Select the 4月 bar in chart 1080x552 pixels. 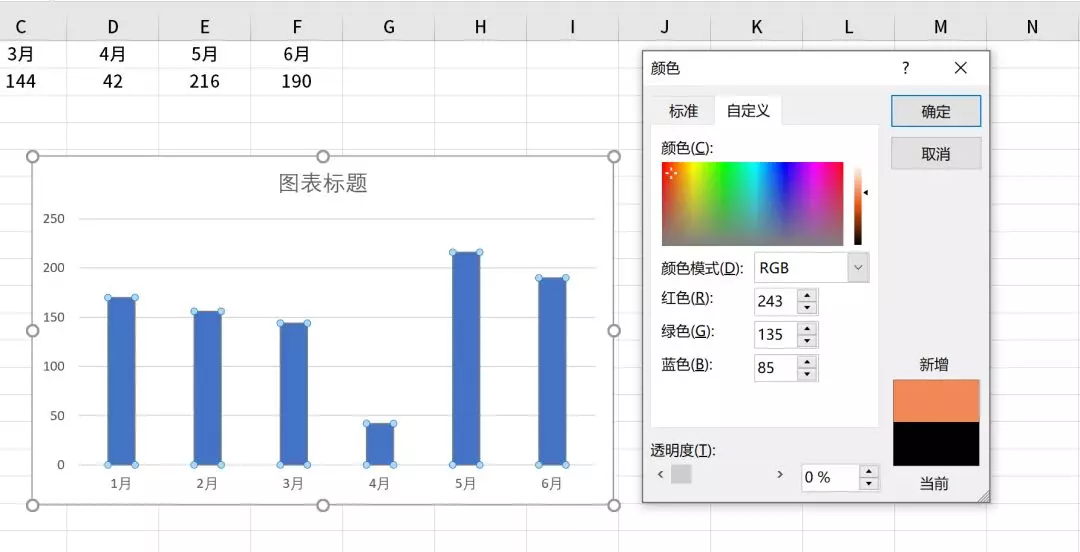tap(380, 444)
